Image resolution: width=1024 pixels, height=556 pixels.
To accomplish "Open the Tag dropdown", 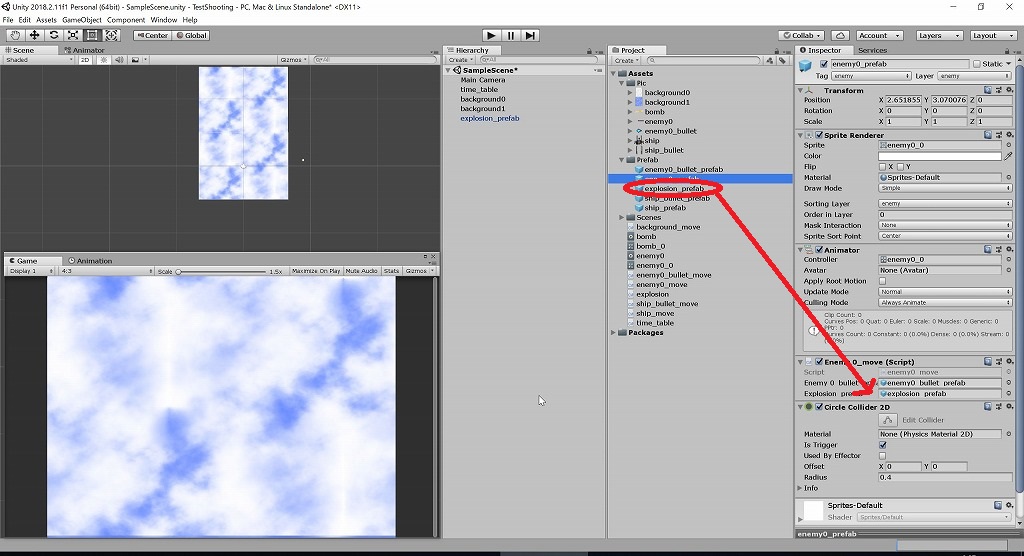I will [871, 76].
